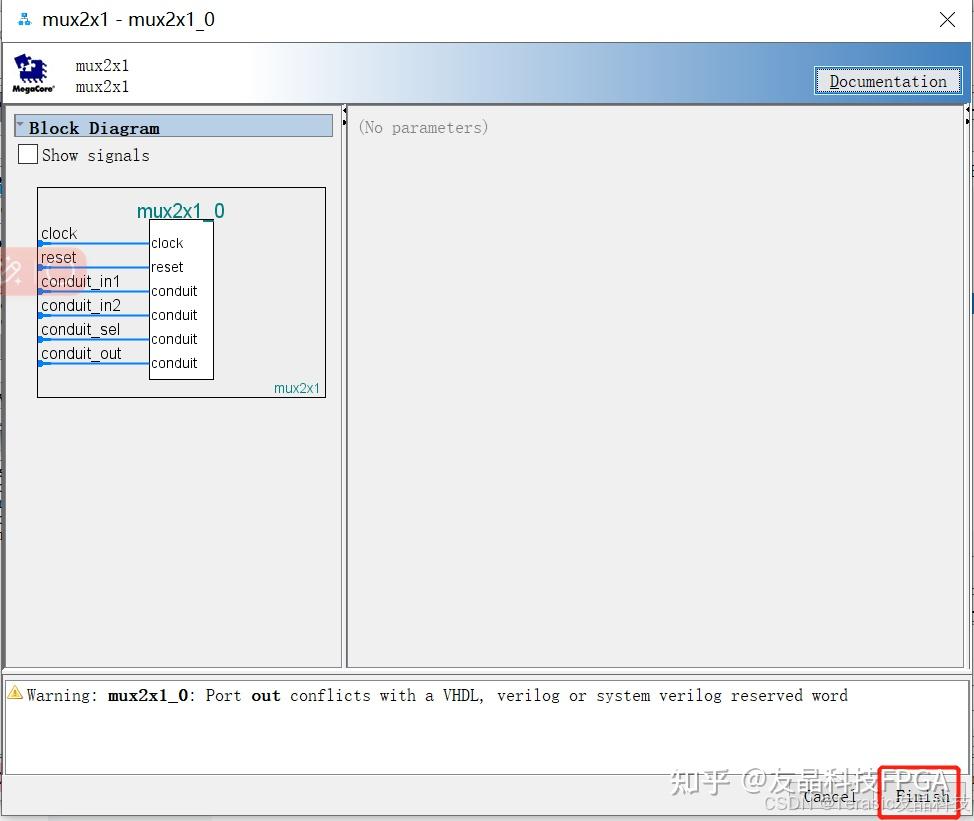Close the mux2x1 dialog window
Image resolution: width=974 pixels, height=821 pixels.
click(947, 20)
